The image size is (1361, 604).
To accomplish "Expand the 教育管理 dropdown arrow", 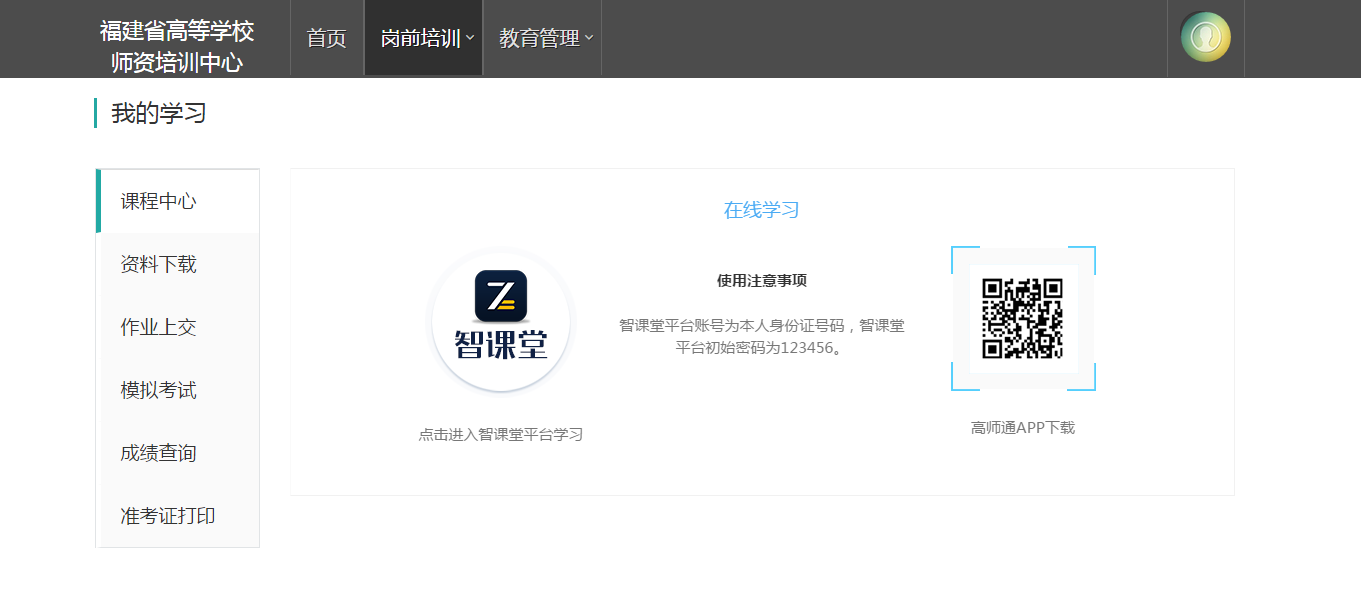I will pyautogui.click(x=589, y=38).
